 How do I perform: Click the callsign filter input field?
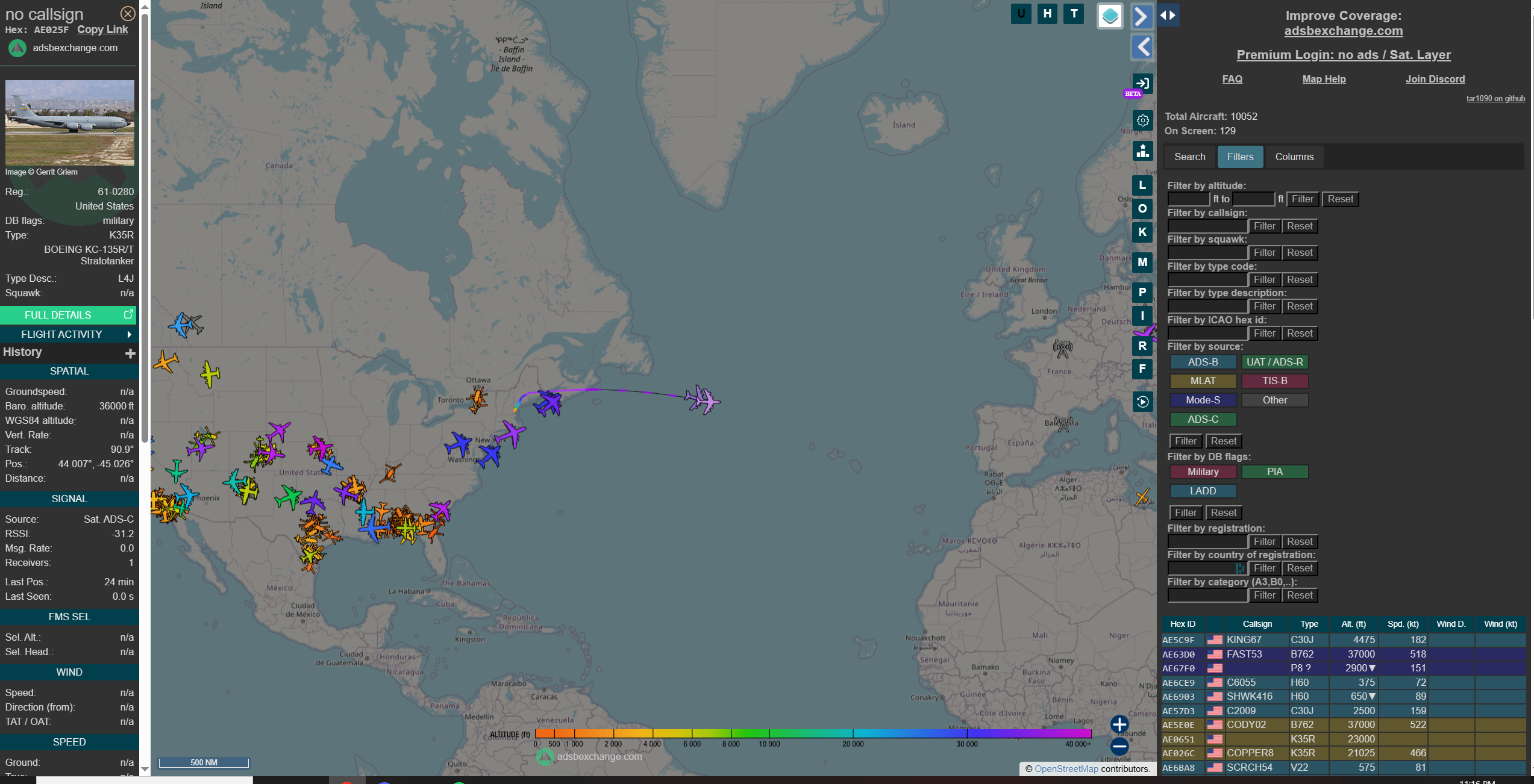1207,226
